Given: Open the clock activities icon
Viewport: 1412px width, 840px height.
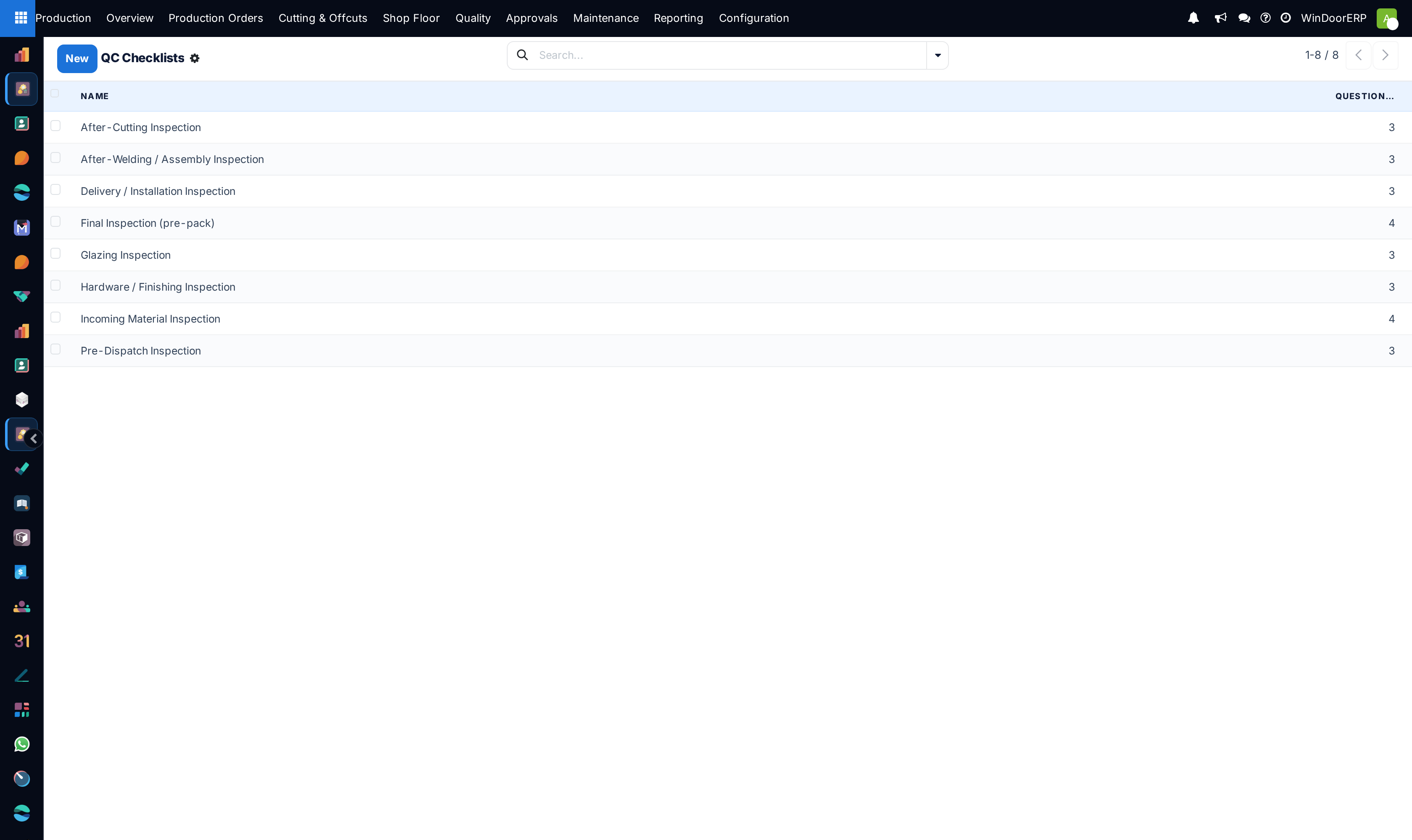Looking at the screenshot, I should click(1286, 18).
